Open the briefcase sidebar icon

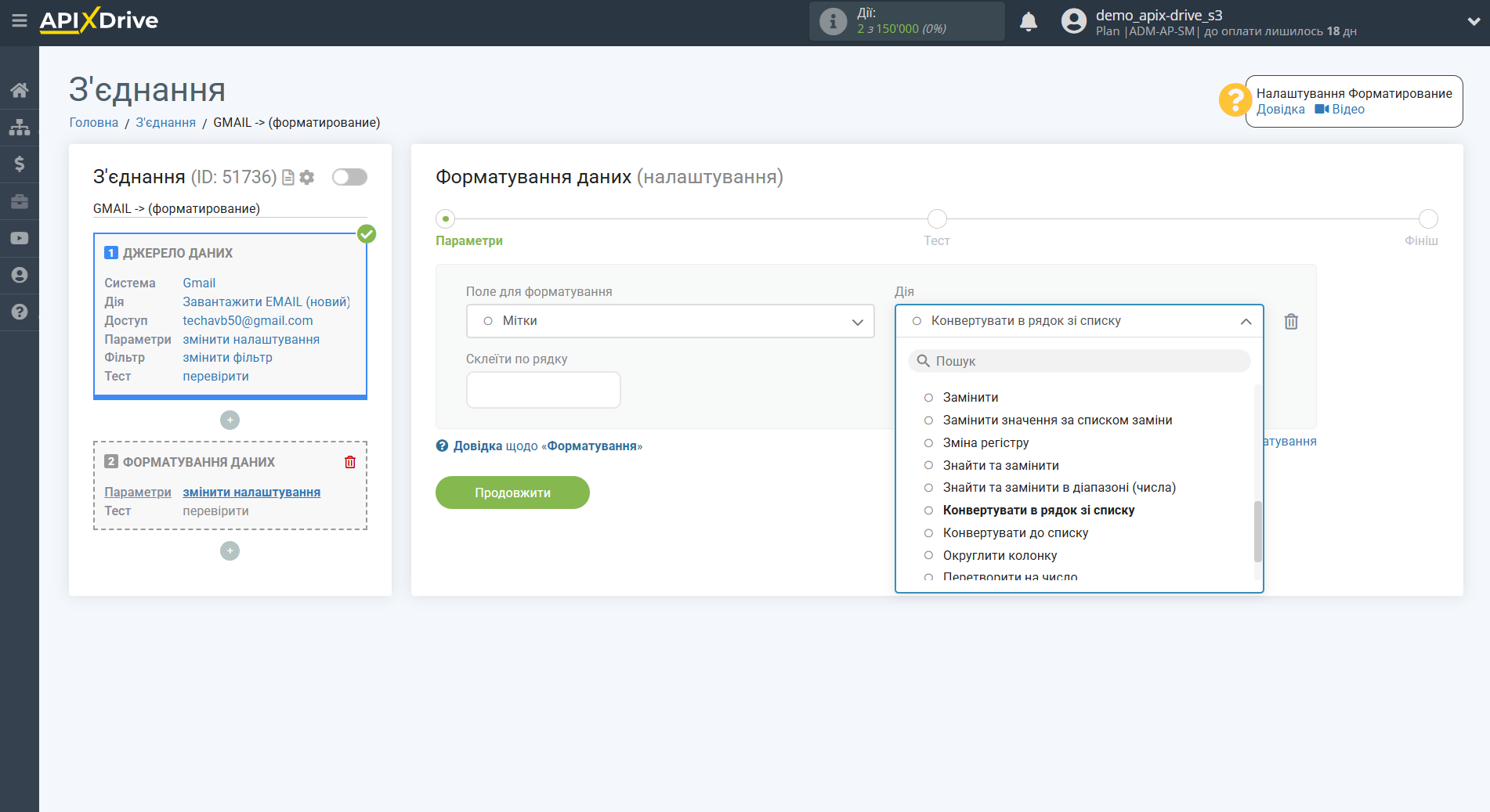point(20,201)
